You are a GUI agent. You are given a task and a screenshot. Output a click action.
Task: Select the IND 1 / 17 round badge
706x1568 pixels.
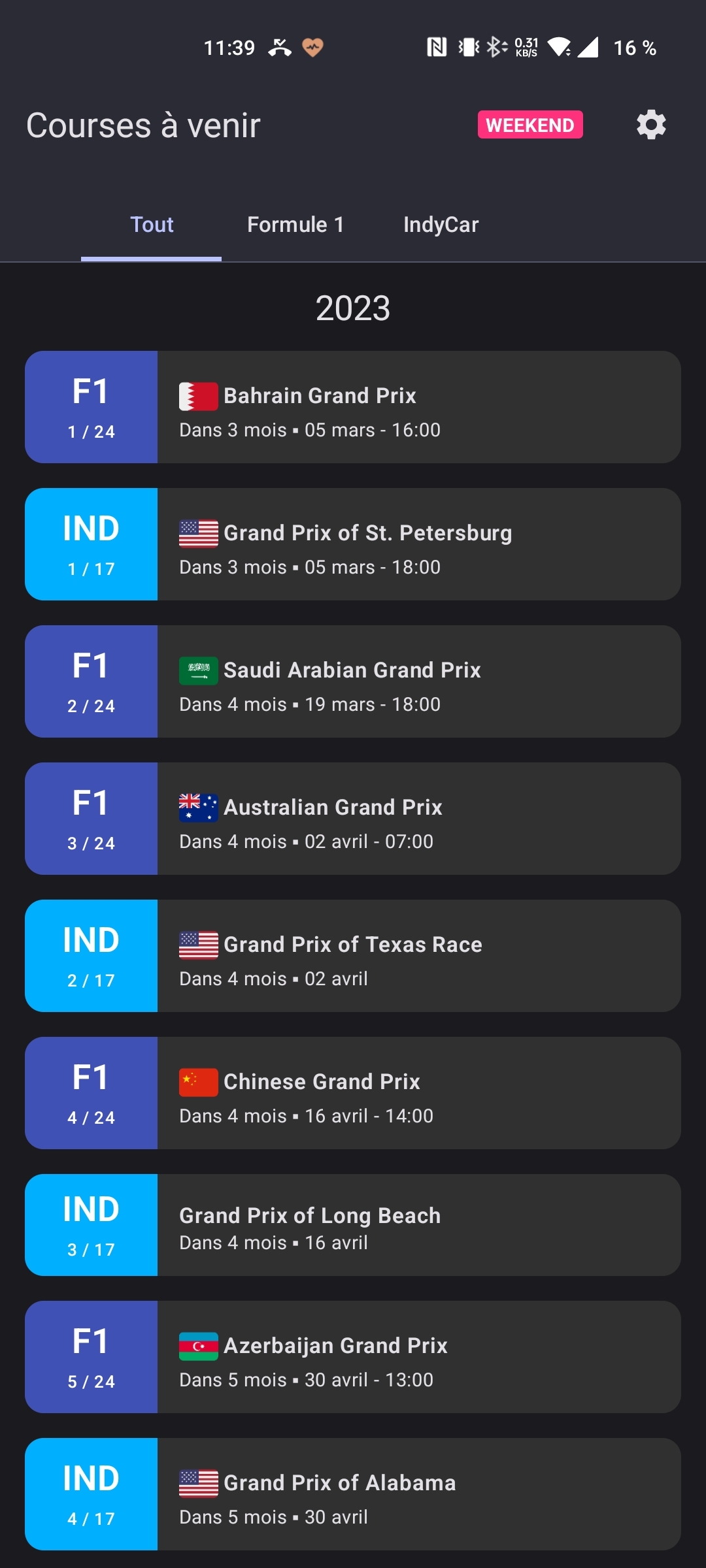pyautogui.click(x=92, y=545)
